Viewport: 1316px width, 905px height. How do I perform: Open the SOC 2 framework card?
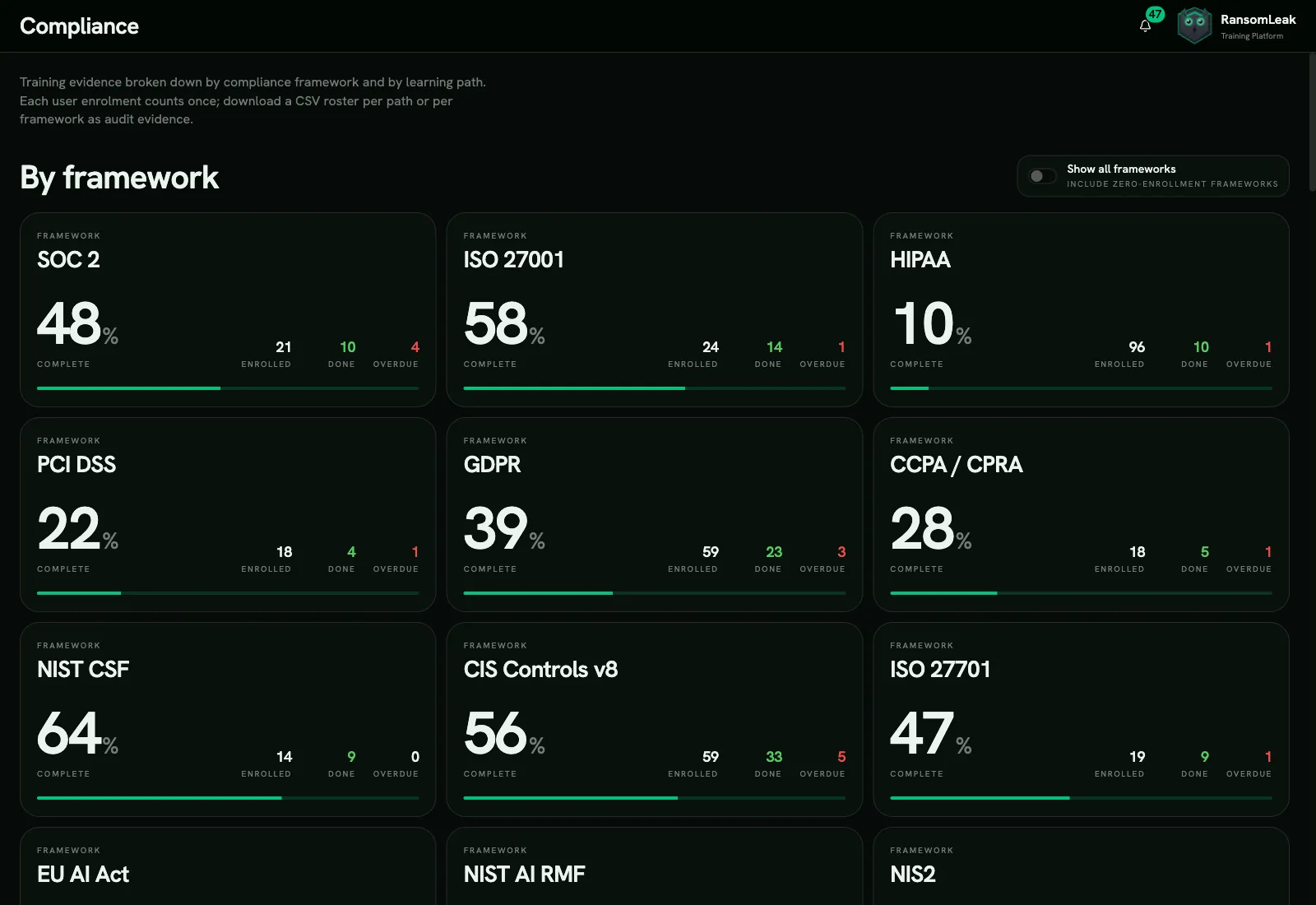(x=228, y=309)
